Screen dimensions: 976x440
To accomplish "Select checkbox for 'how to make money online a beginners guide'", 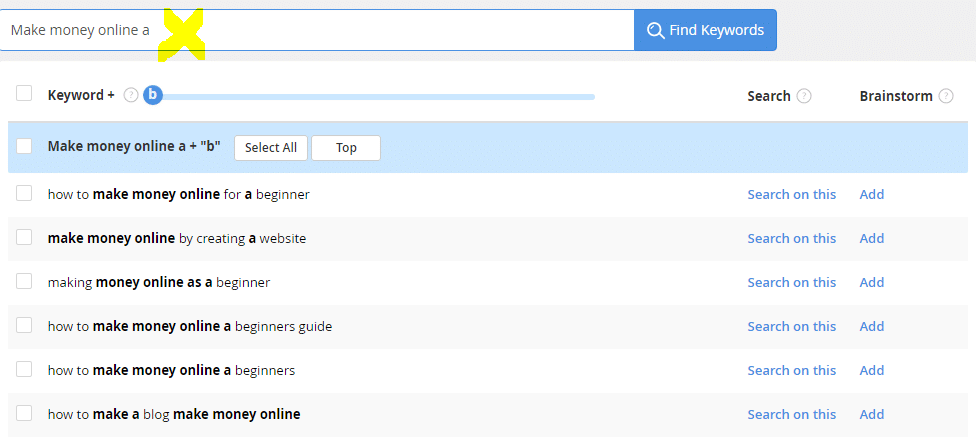I will [x=24, y=325].
